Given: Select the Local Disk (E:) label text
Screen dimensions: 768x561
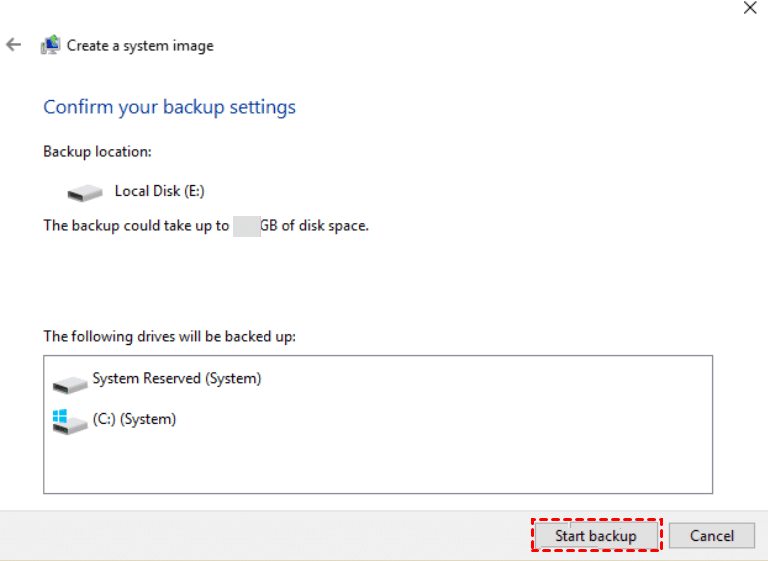Looking at the screenshot, I should (160, 191).
